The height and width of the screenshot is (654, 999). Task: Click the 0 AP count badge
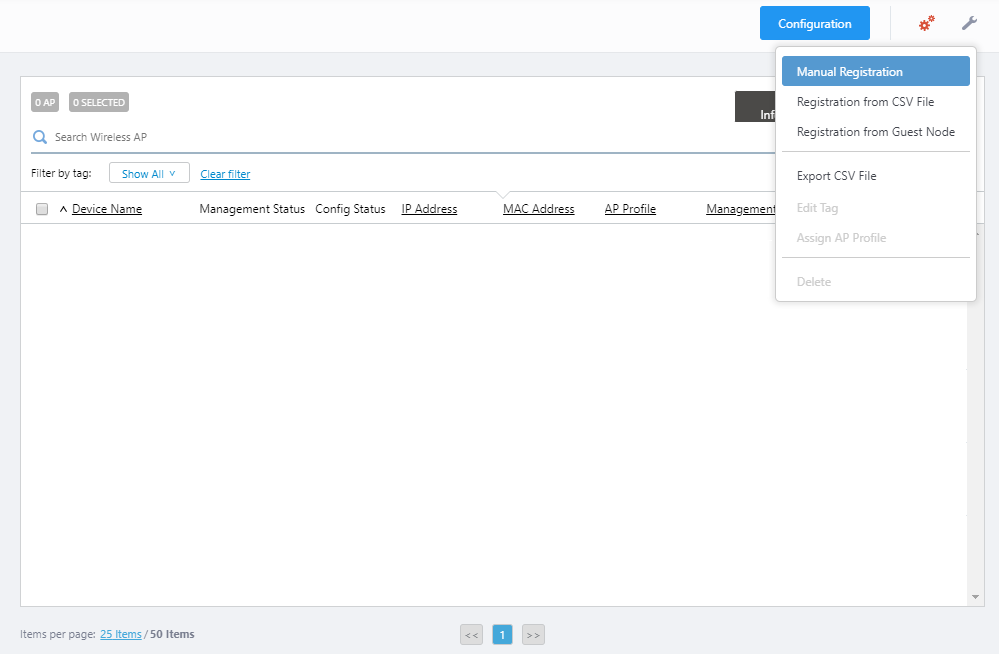pos(45,102)
